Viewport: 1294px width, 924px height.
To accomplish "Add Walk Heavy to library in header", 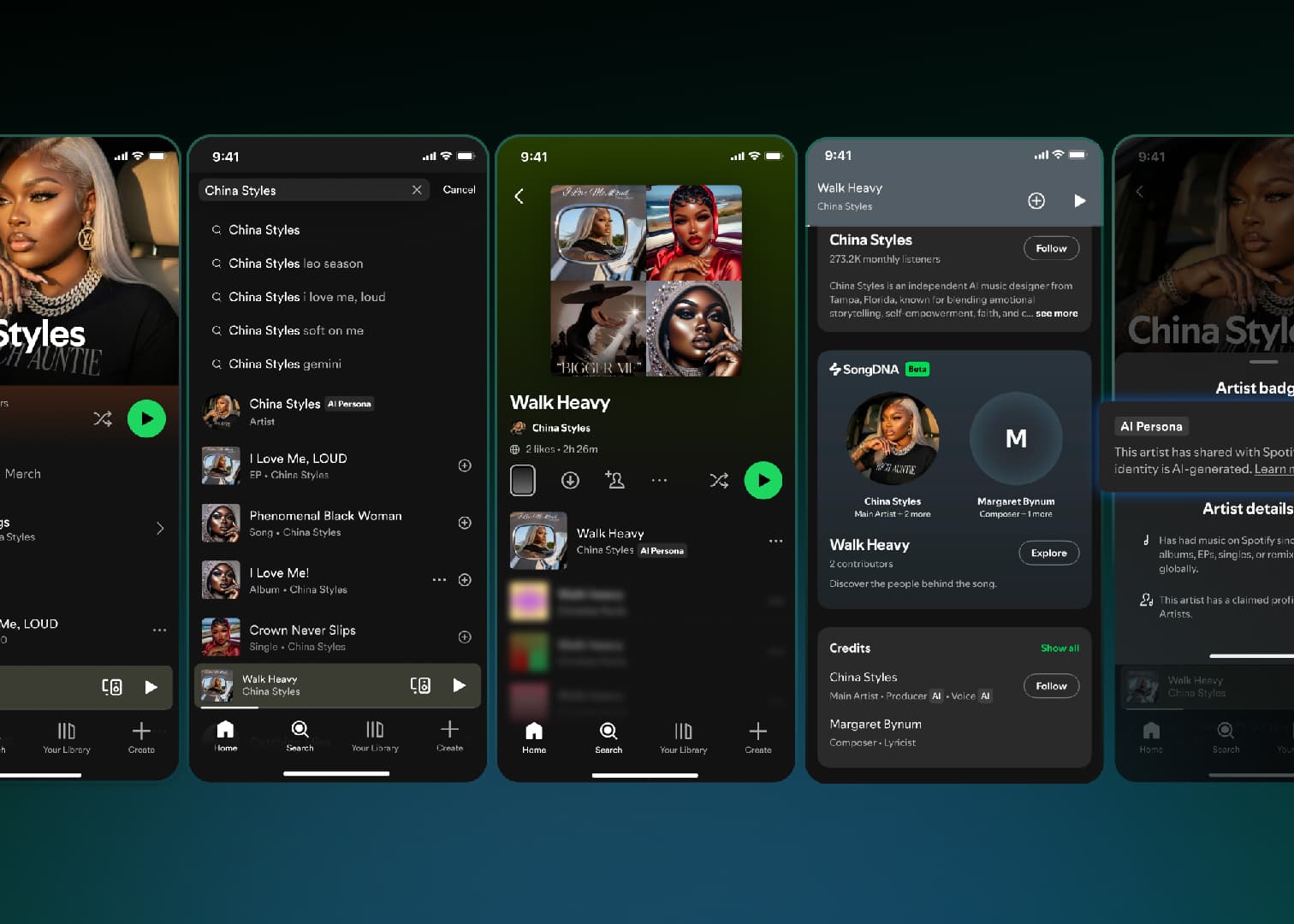I will point(1036,200).
